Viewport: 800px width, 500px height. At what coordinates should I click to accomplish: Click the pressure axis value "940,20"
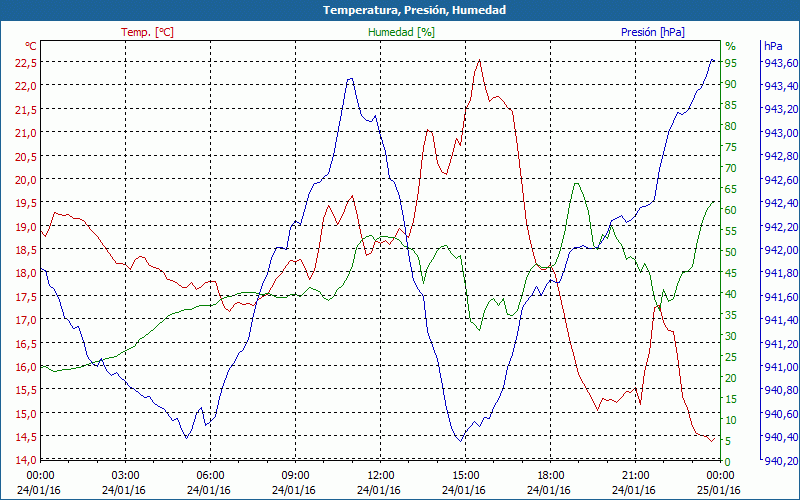pos(781,461)
